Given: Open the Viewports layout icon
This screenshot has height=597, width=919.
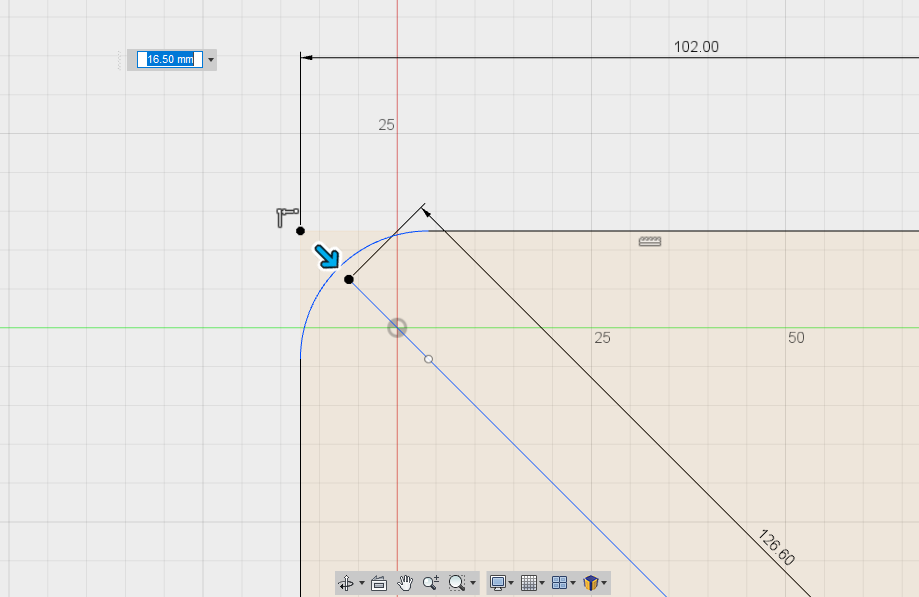Looking at the screenshot, I should [560, 583].
